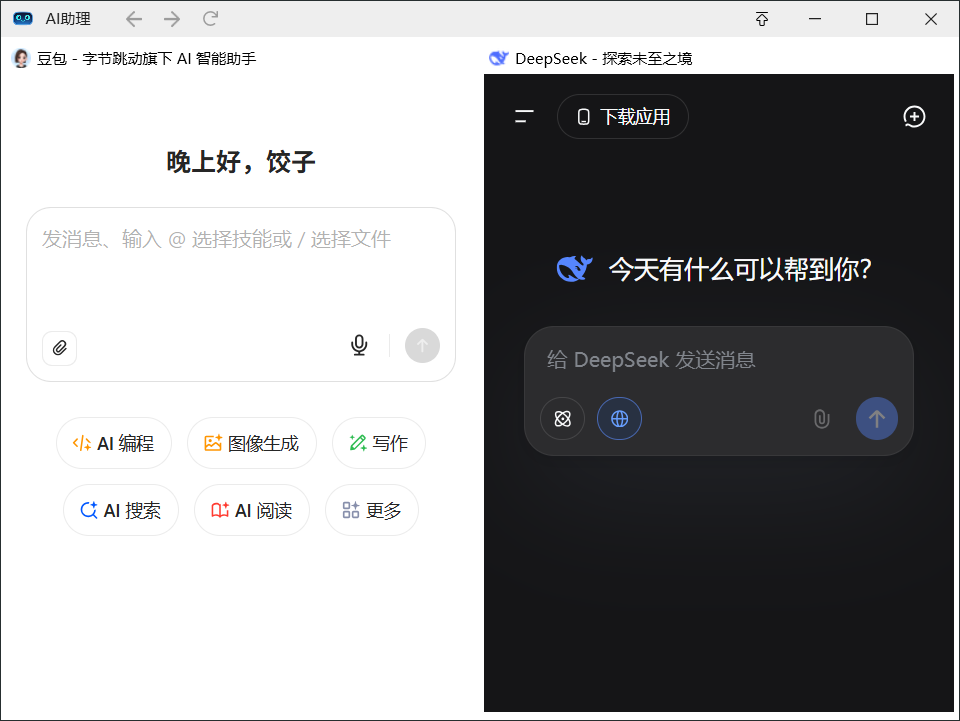Send message in 豆包 with arrow button
This screenshot has height=721, width=960.
pyautogui.click(x=422, y=345)
